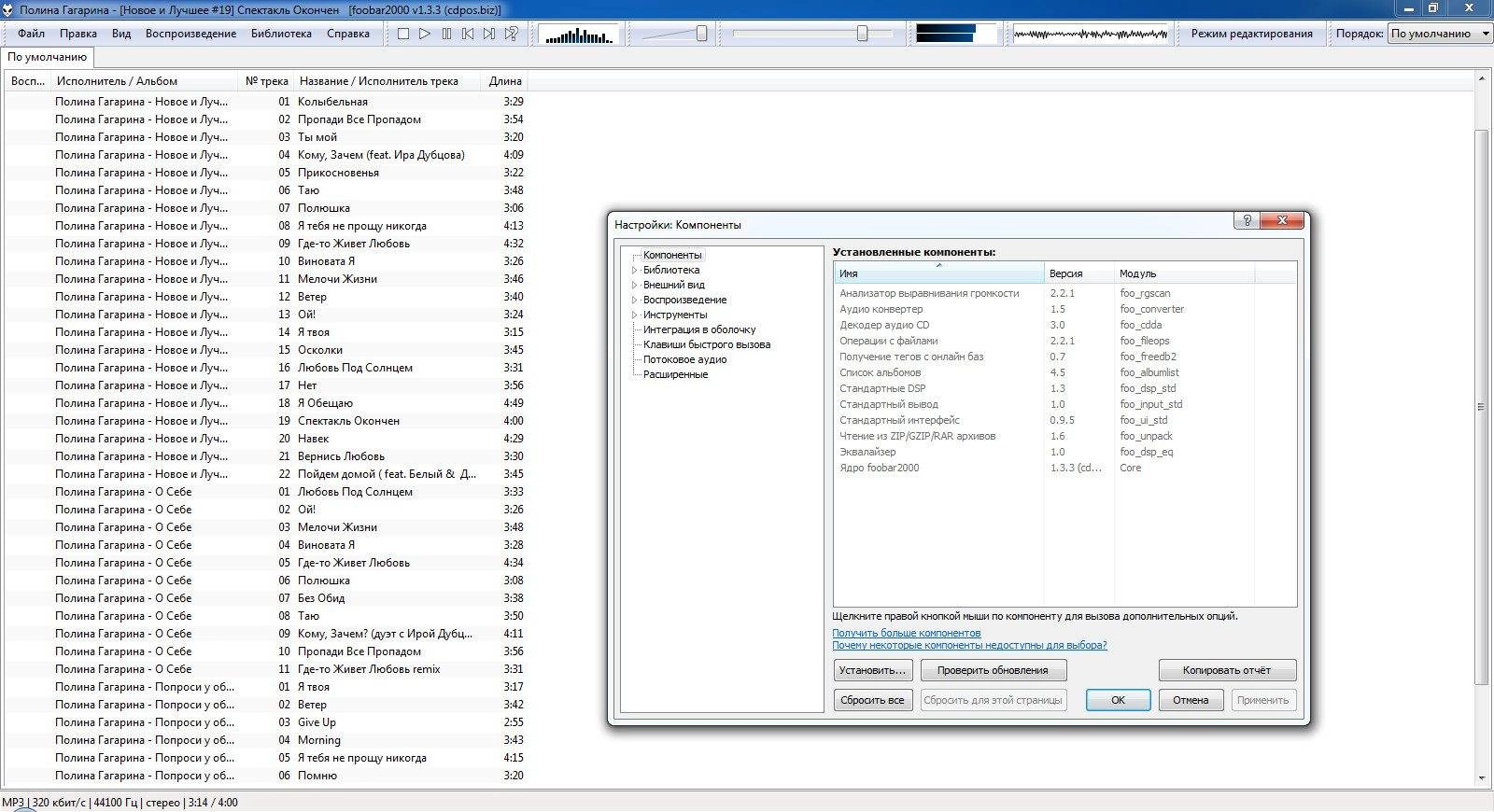1494x812 pixels.
Task: Close the Настройки dialog
Action: [1282, 220]
